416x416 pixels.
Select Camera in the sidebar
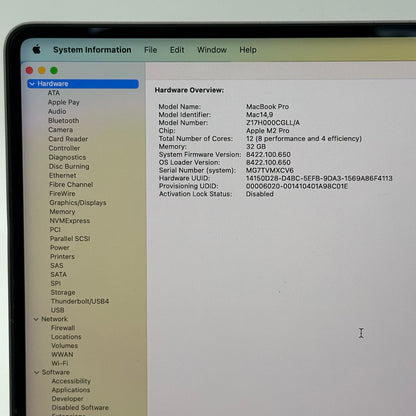tap(60, 130)
